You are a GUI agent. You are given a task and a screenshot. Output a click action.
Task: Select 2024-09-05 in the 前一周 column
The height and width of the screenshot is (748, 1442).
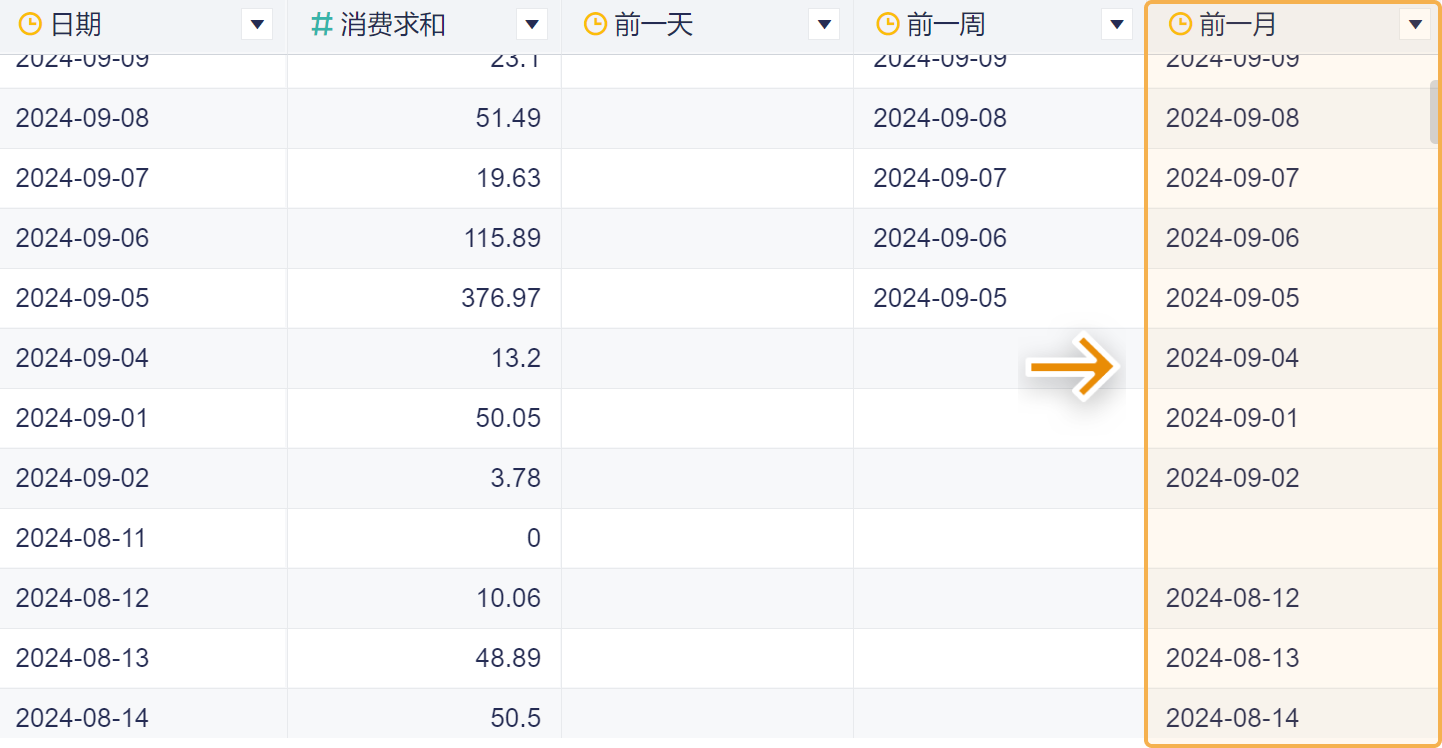pos(940,298)
